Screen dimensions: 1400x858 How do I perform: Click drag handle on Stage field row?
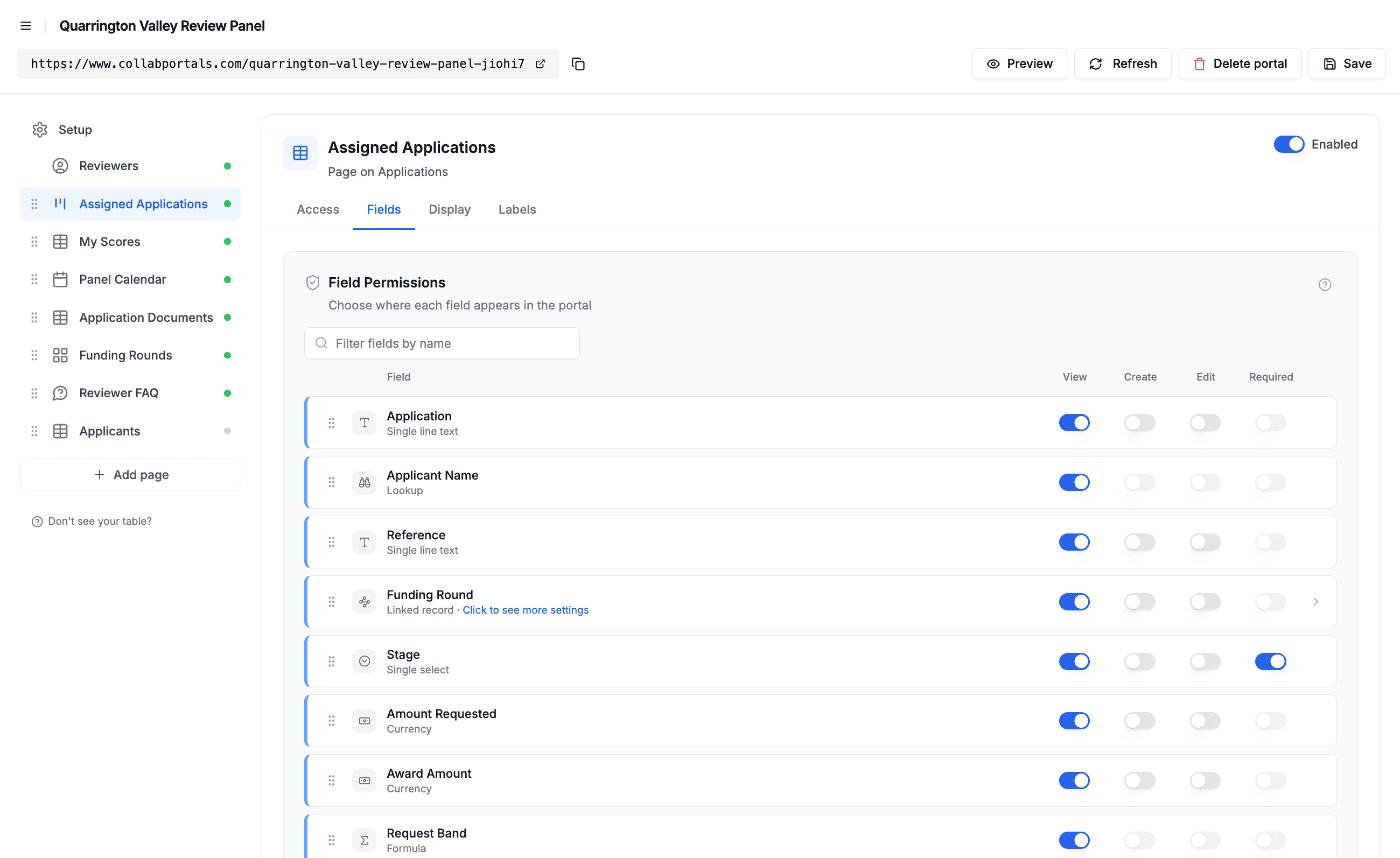pyautogui.click(x=332, y=662)
